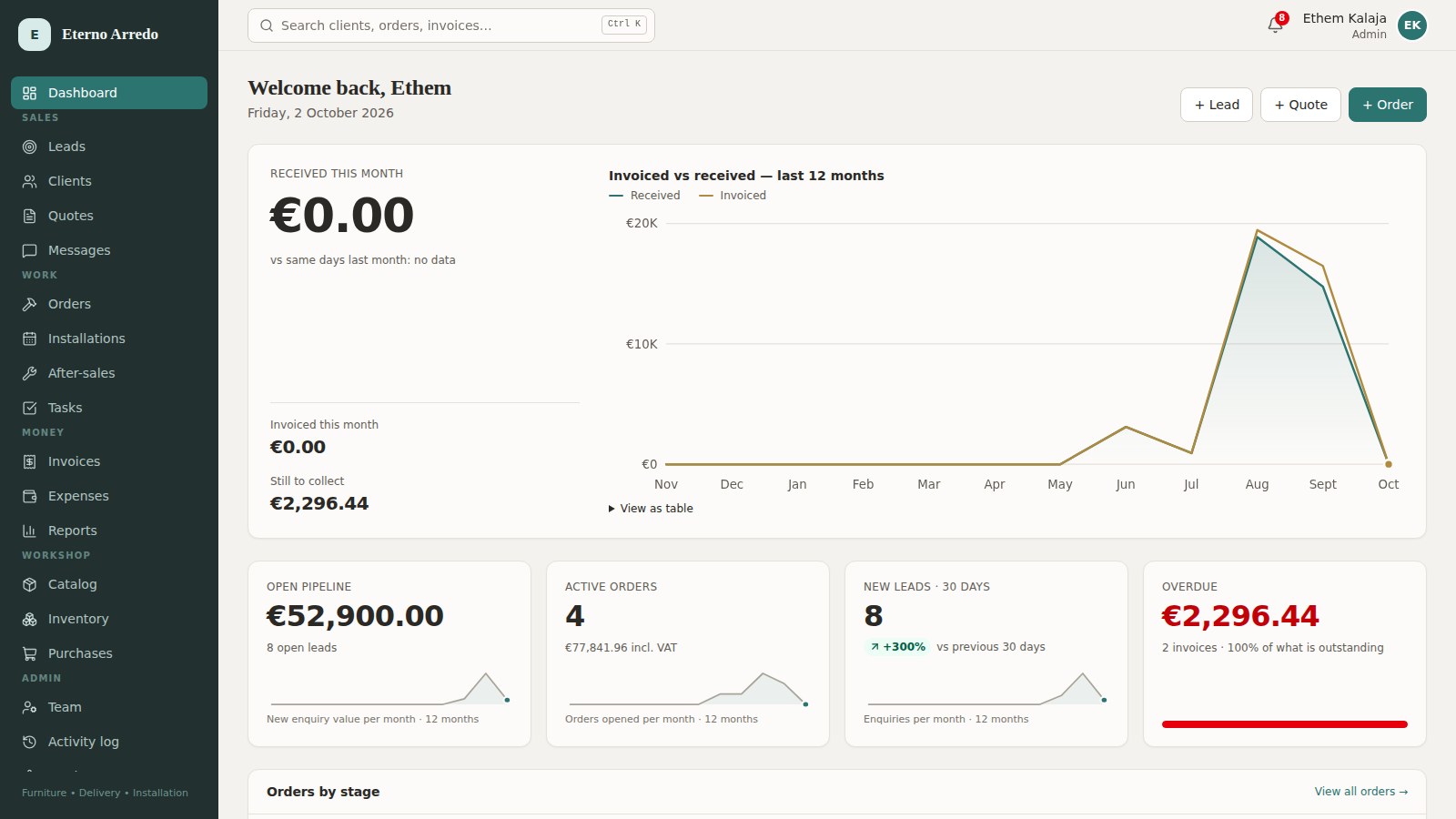Click the Eterno Arredo E logo

[x=35, y=35]
